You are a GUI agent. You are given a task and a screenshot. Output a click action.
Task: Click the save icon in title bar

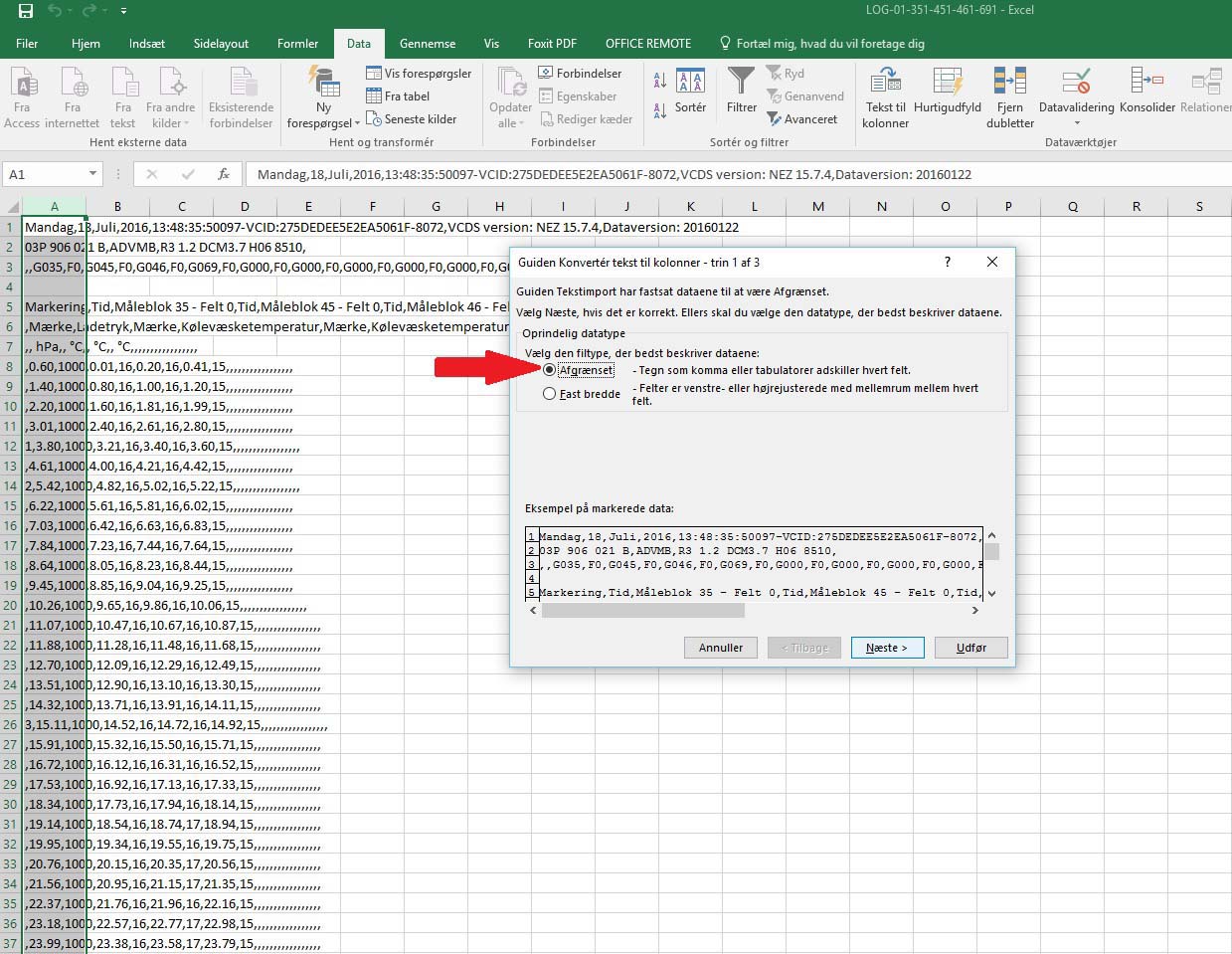[x=26, y=11]
